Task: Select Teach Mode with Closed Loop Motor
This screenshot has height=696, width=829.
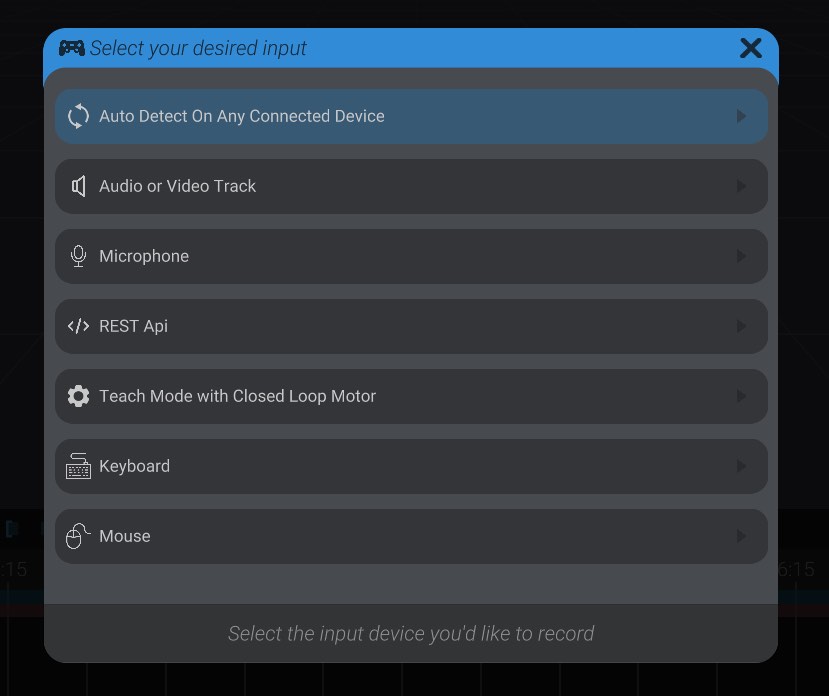Action: (411, 396)
